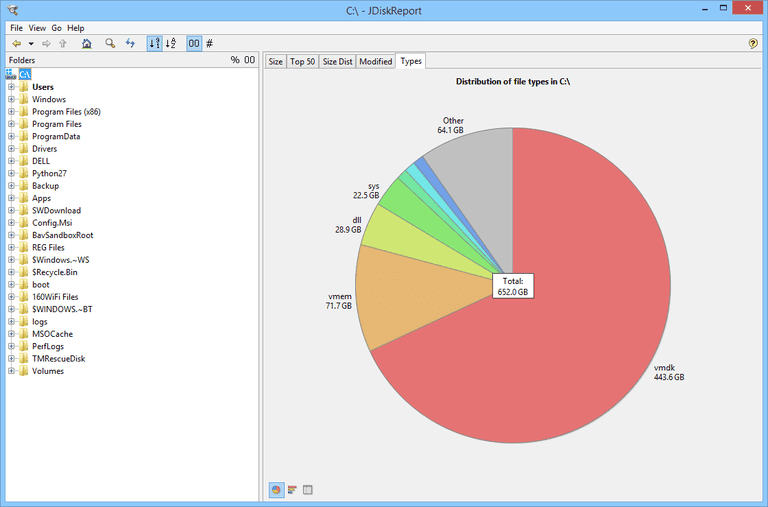Image resolution: width=768 pixels, height=507 pixels.
Task: Expand the Drivers folder
Action: click(x=11, y=148)
